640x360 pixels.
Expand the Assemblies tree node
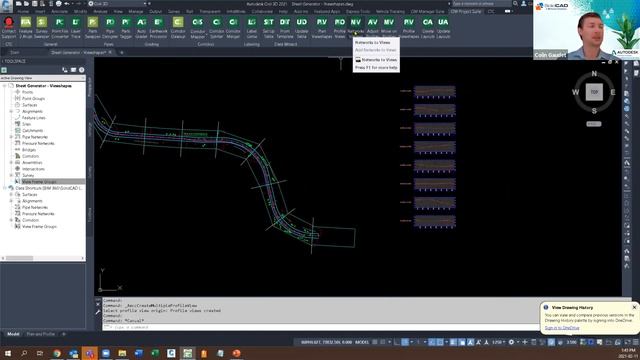pyautogui.click(x=11, y=162)
